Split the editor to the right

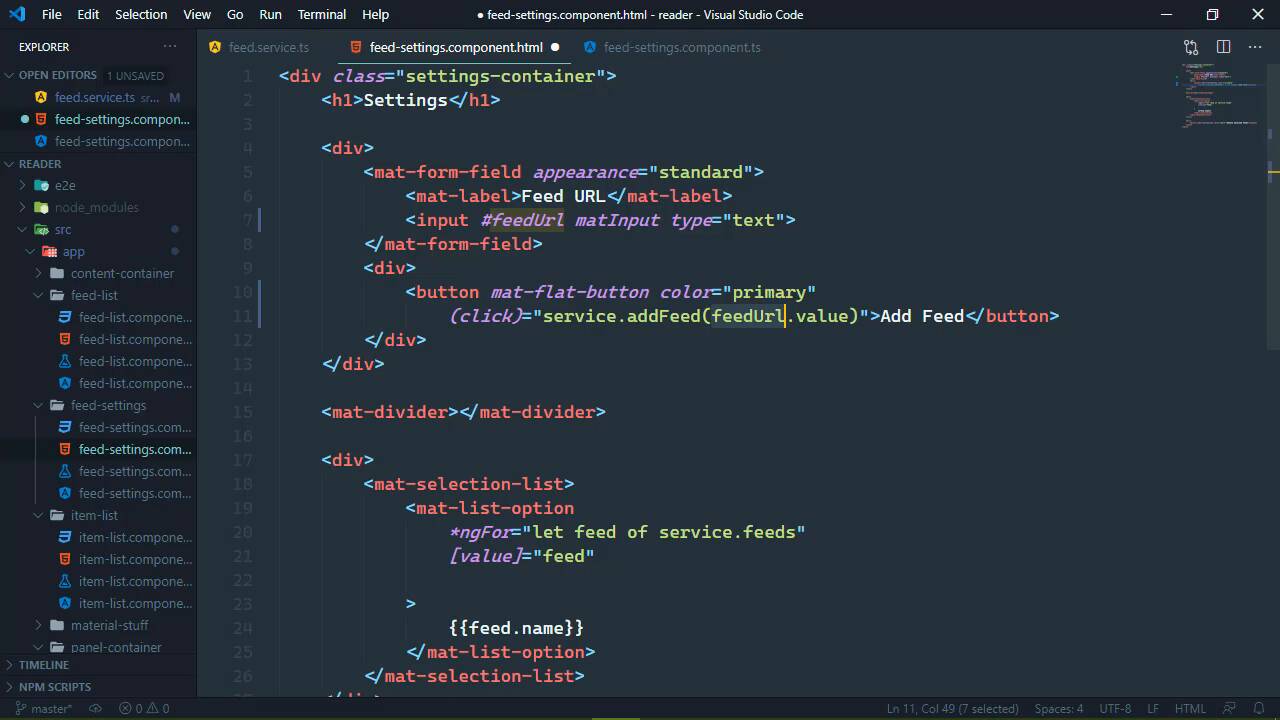[x=1223, y=47]
